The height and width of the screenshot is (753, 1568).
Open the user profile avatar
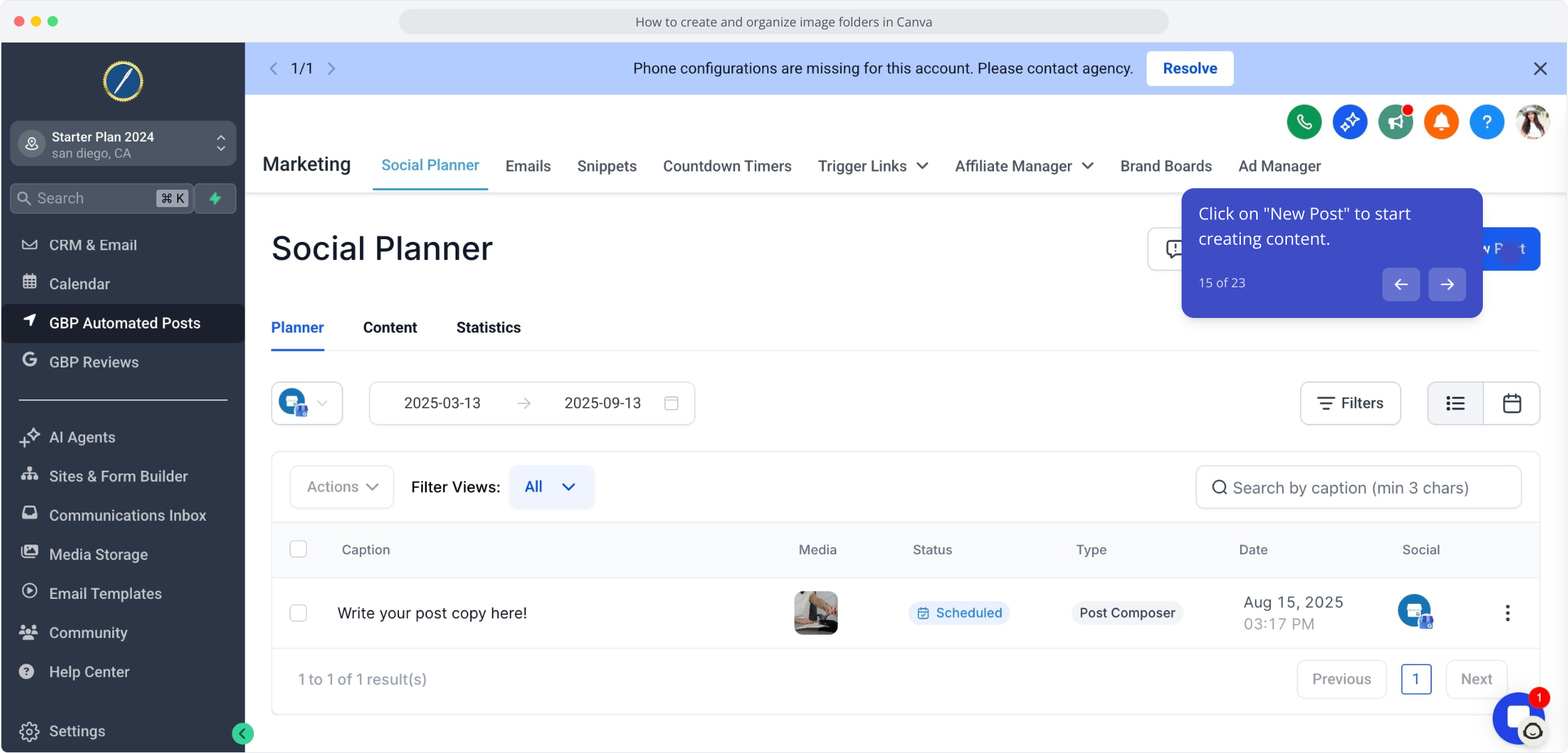[x=1532, y=122]
